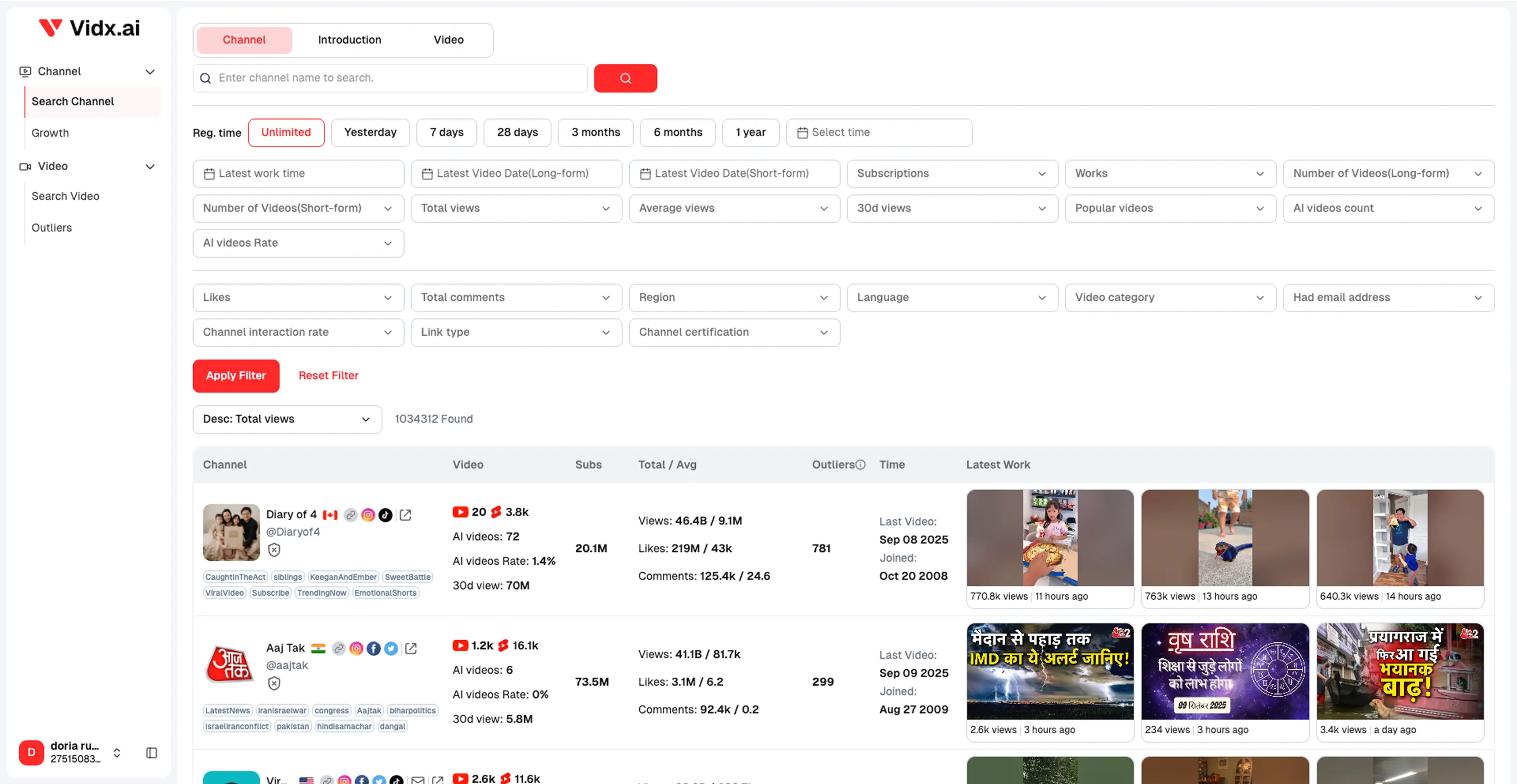Screen dimensions: 1517x784
Task: Open the Instagram link for Diary of 4
Action: click(x=368, y=515)
